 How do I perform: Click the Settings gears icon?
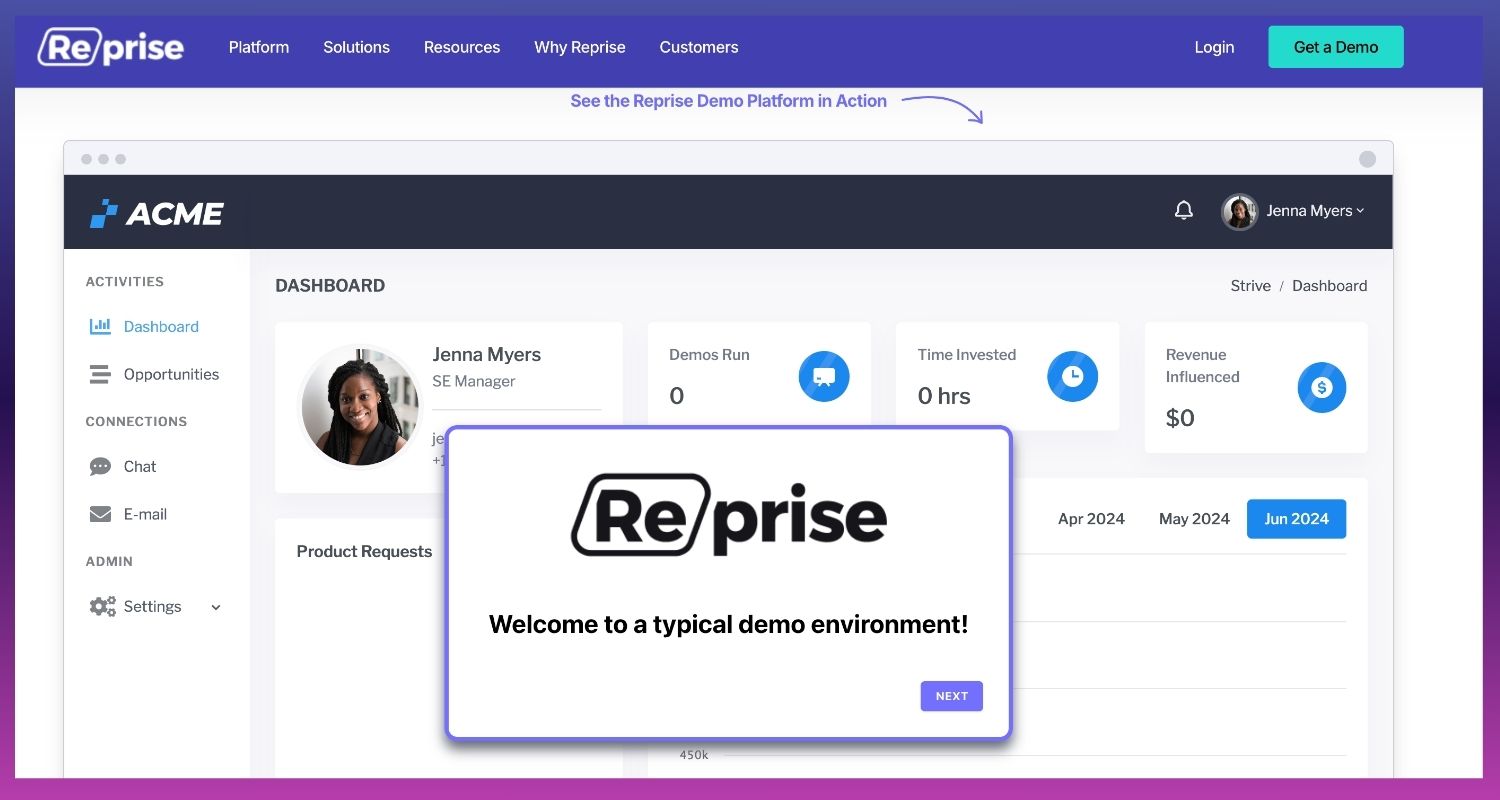coord(102,606)
